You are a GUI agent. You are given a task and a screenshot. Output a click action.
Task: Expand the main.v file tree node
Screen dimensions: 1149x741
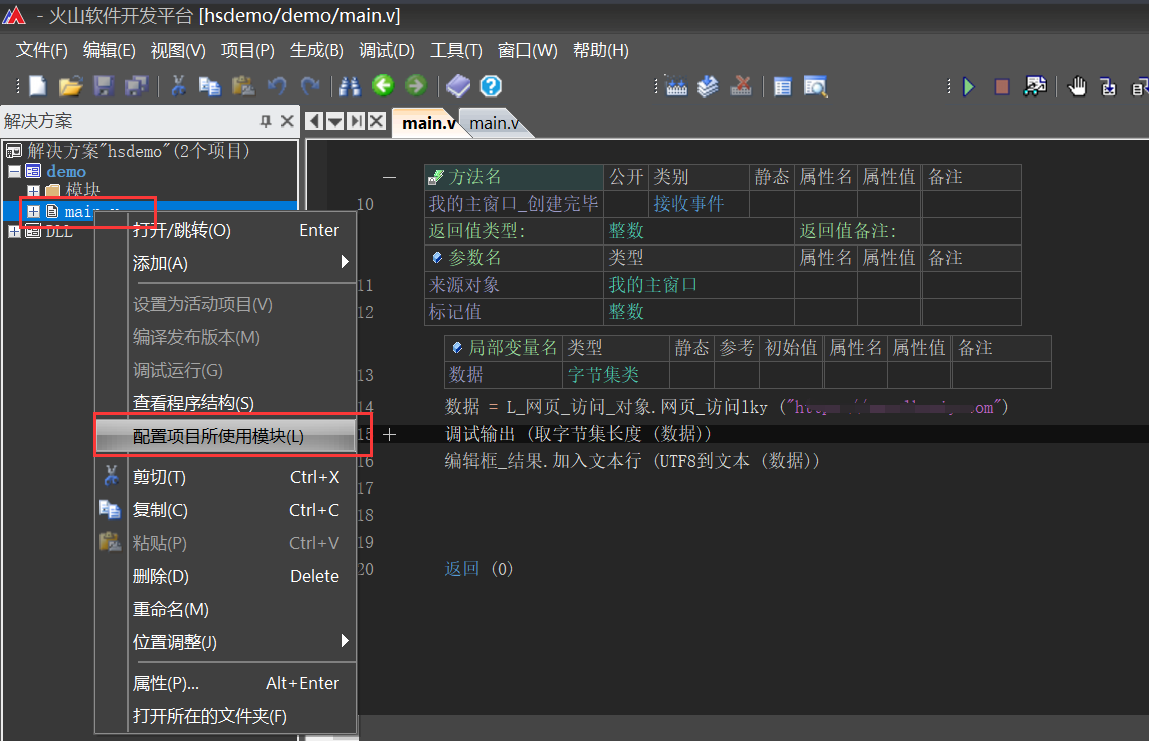[x=33, y=211]
